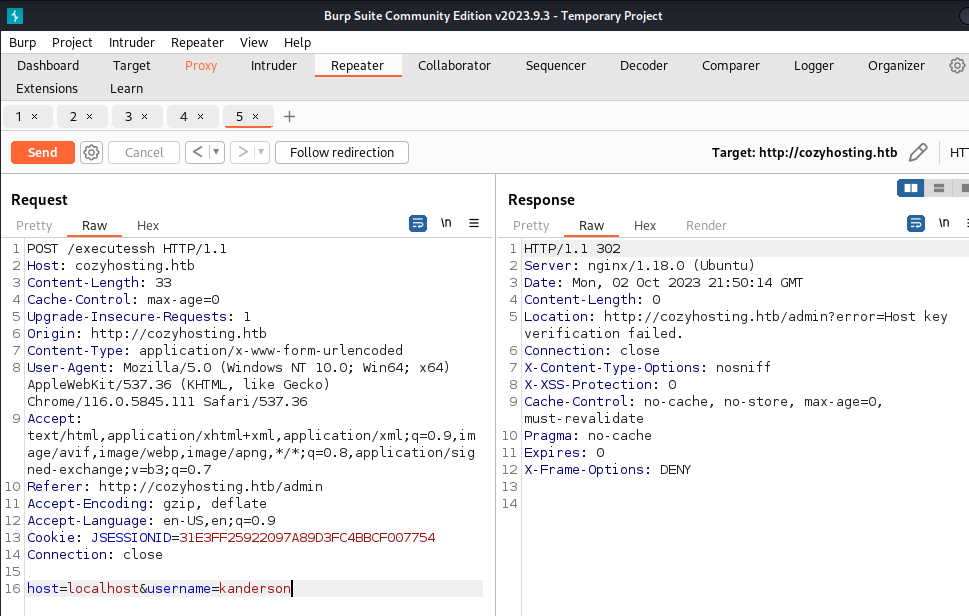Switch to Learn tab

(x=127, y=88)
